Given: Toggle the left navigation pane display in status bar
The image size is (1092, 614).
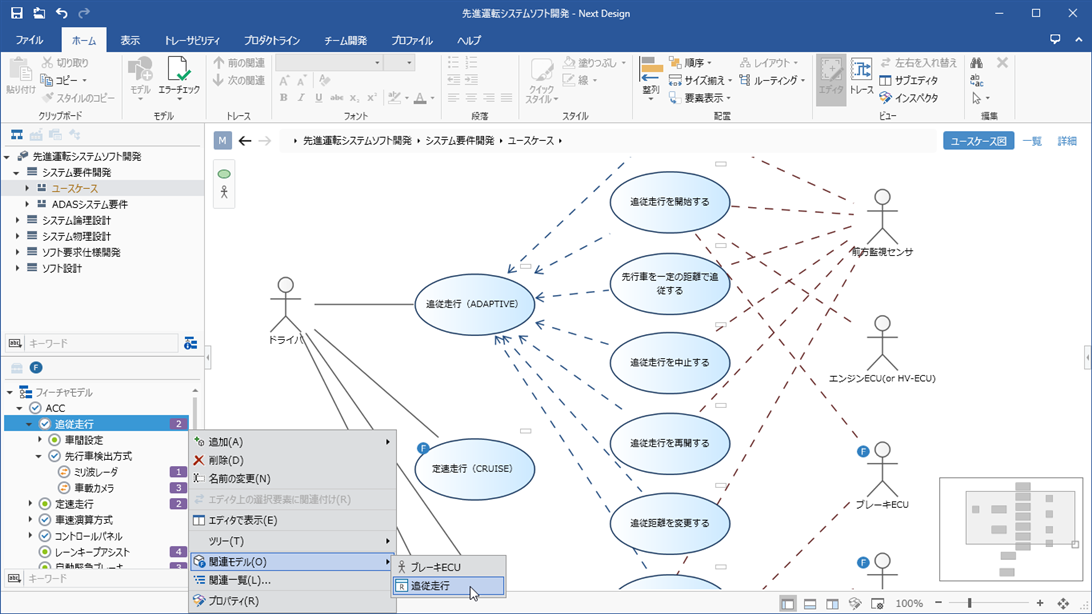Looking at the screenshot, I should point(788,604).
